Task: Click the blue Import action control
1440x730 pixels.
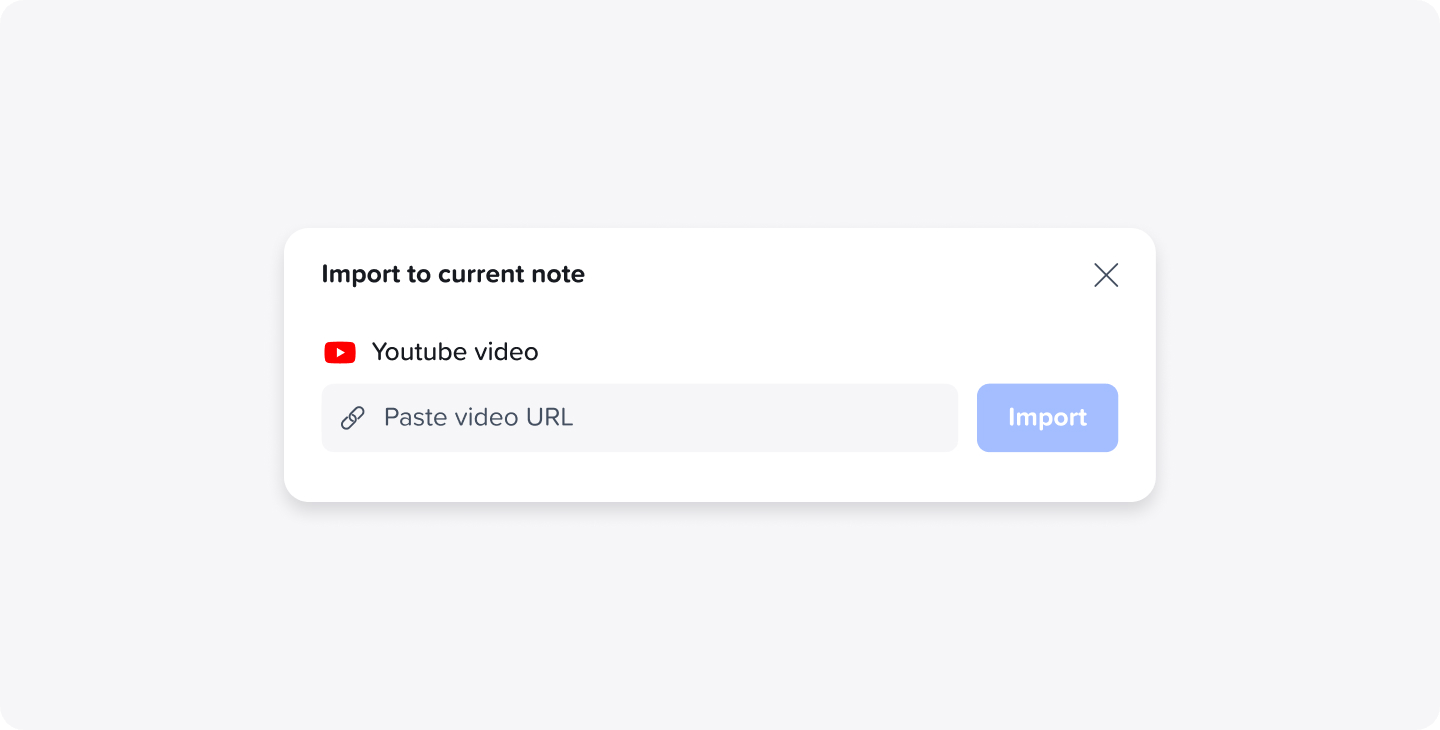Action: tap(1047, 418)
